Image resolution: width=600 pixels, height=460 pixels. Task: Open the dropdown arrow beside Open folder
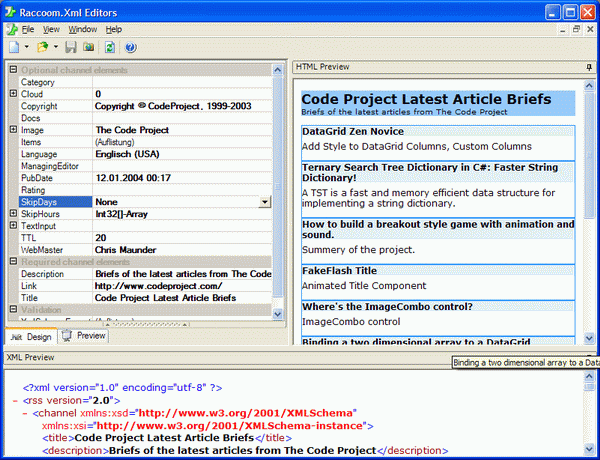point(55,47)
